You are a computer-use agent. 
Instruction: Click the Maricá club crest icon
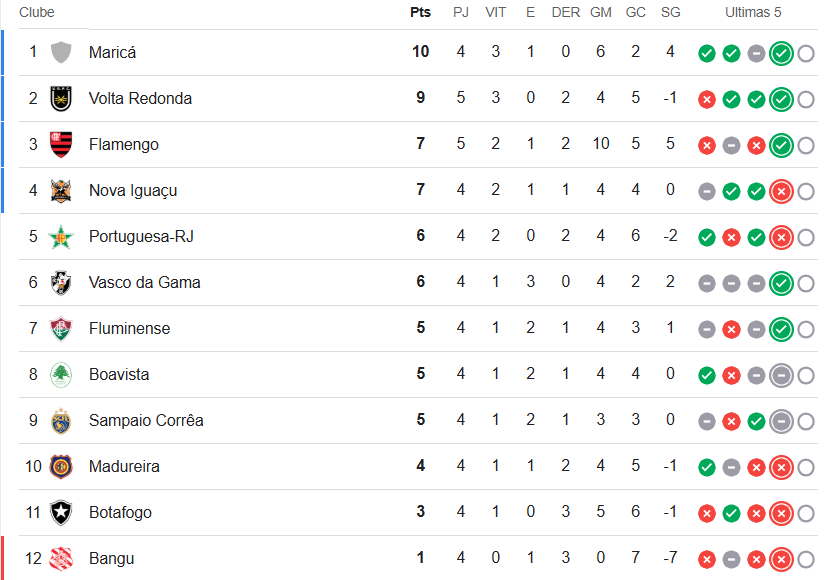coord(61,52)
